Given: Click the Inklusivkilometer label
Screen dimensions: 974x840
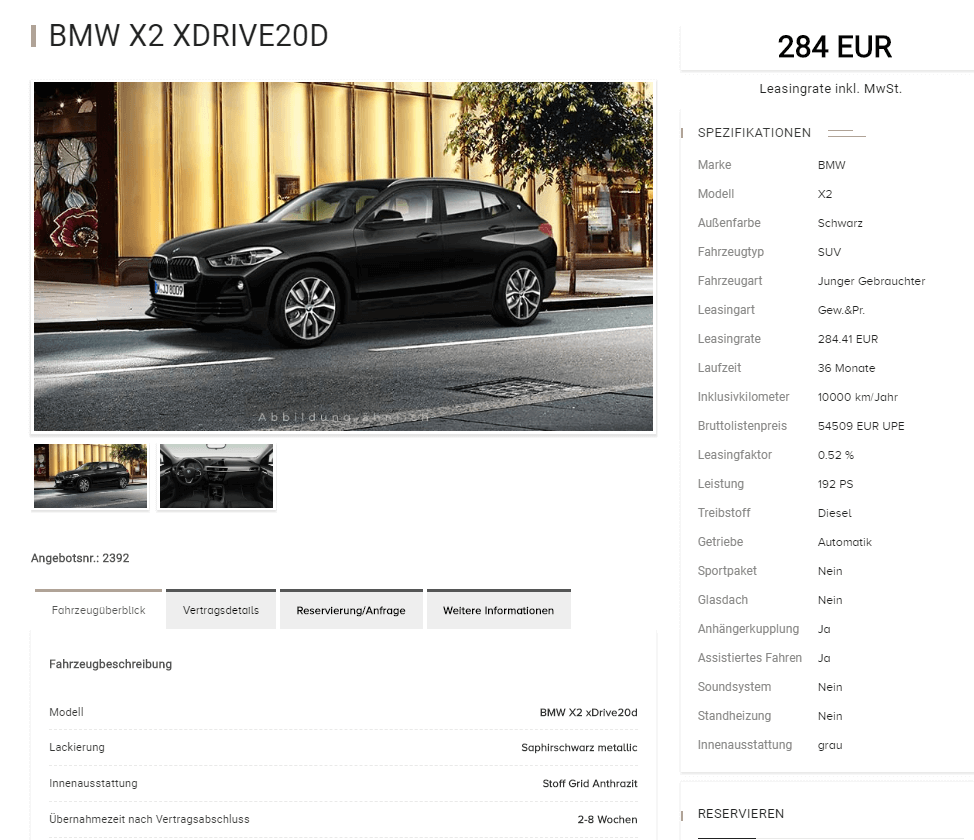Looking at the screenshot, I should click(x=744, y=396).
